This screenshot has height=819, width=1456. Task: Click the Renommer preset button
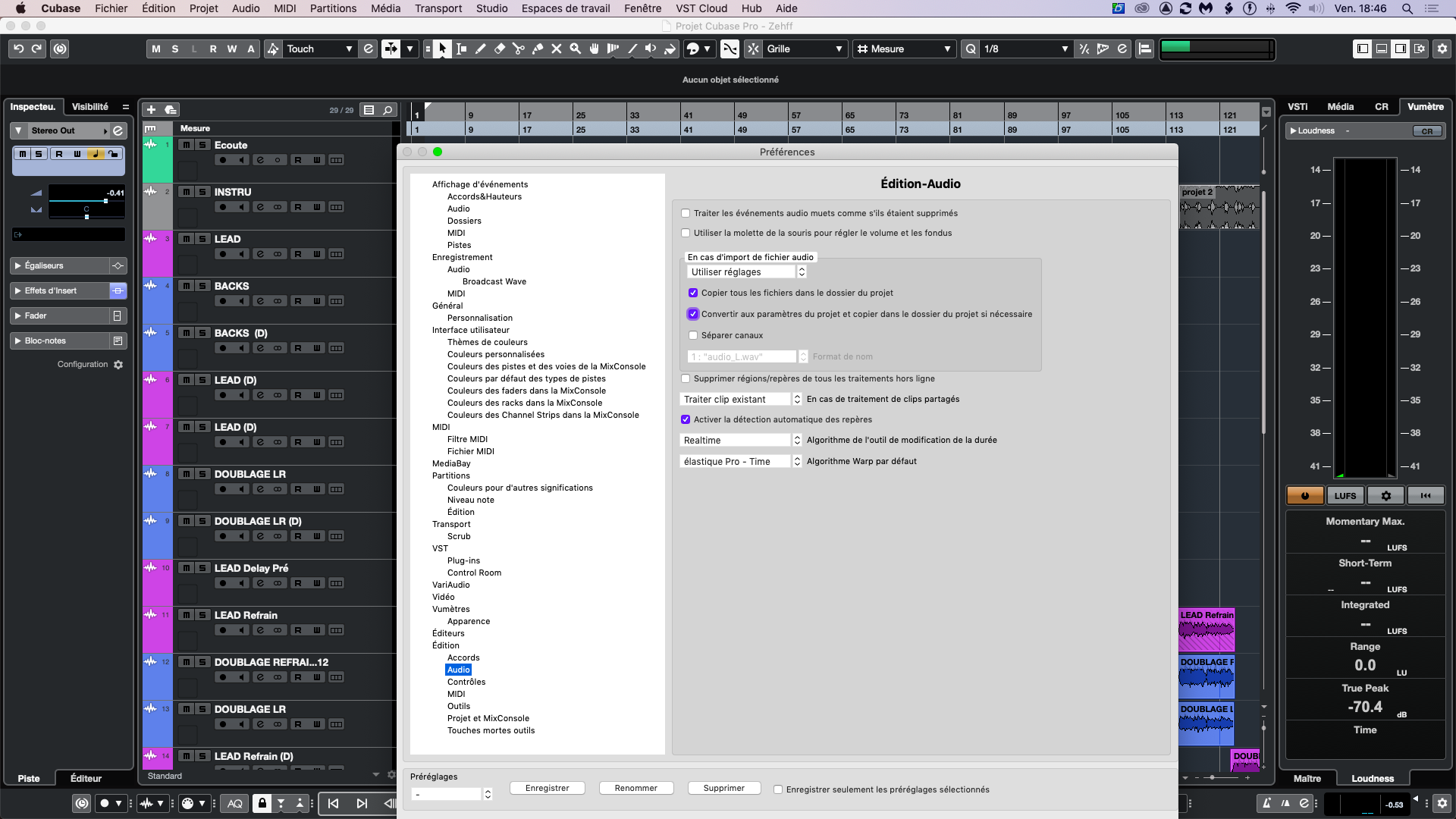(x=635, y=788)
